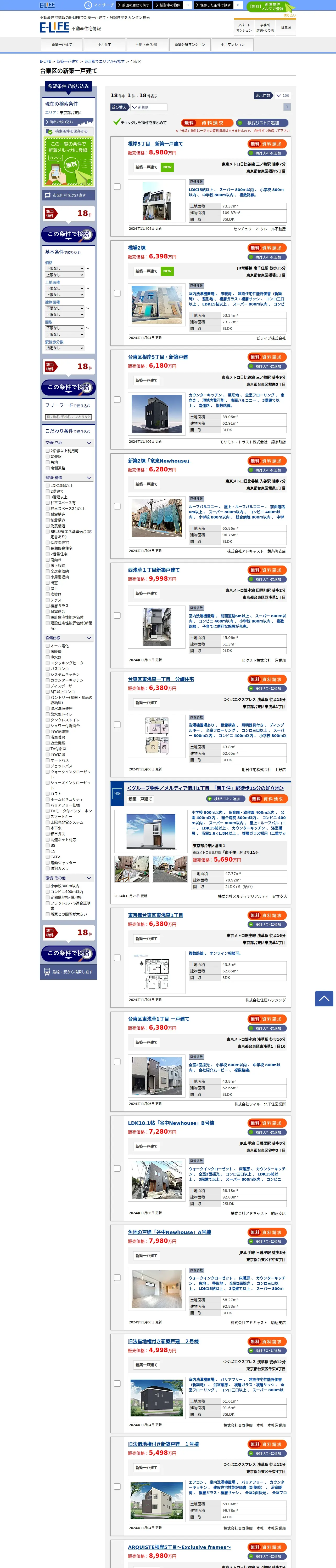The image size is (336, 1568).
Task: Request 資料請求 for 新築2棟「竜泉Newhouse」
Action: [268, 461]
